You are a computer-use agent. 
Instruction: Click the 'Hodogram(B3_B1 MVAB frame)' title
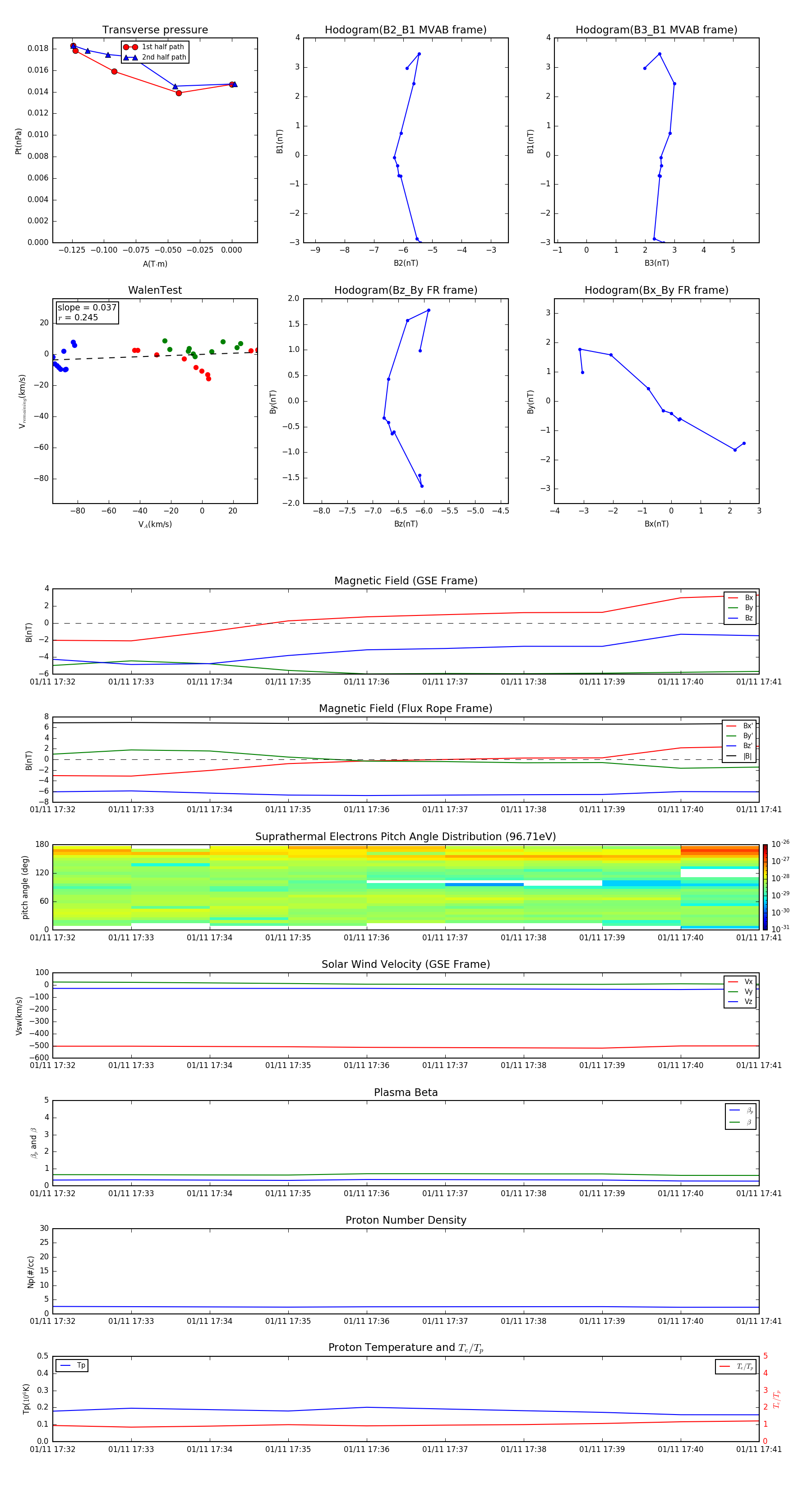[656, 30]
